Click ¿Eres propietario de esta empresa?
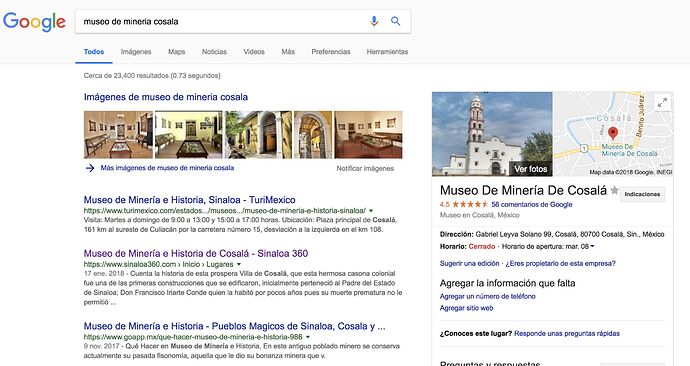This screenshot has width=690, height=366. tap(561, 264)
